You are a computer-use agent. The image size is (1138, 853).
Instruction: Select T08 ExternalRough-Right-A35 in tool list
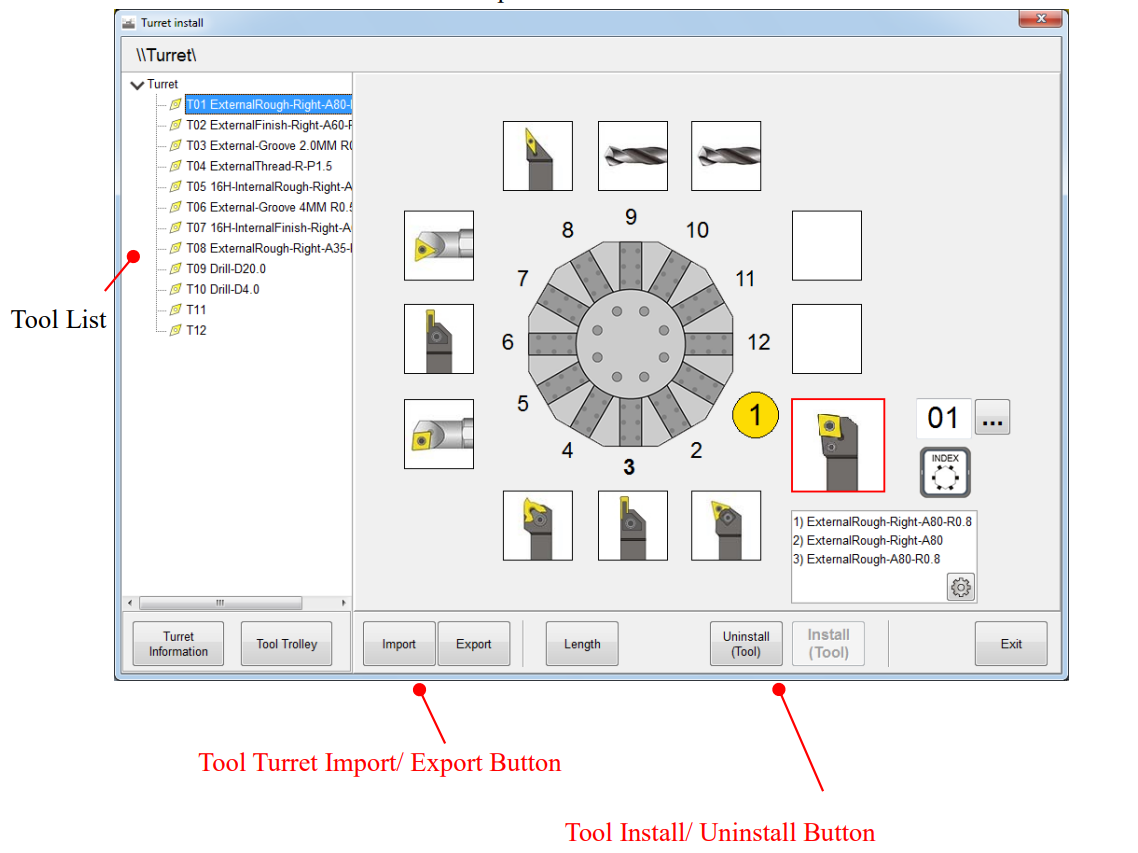(269, 248)
